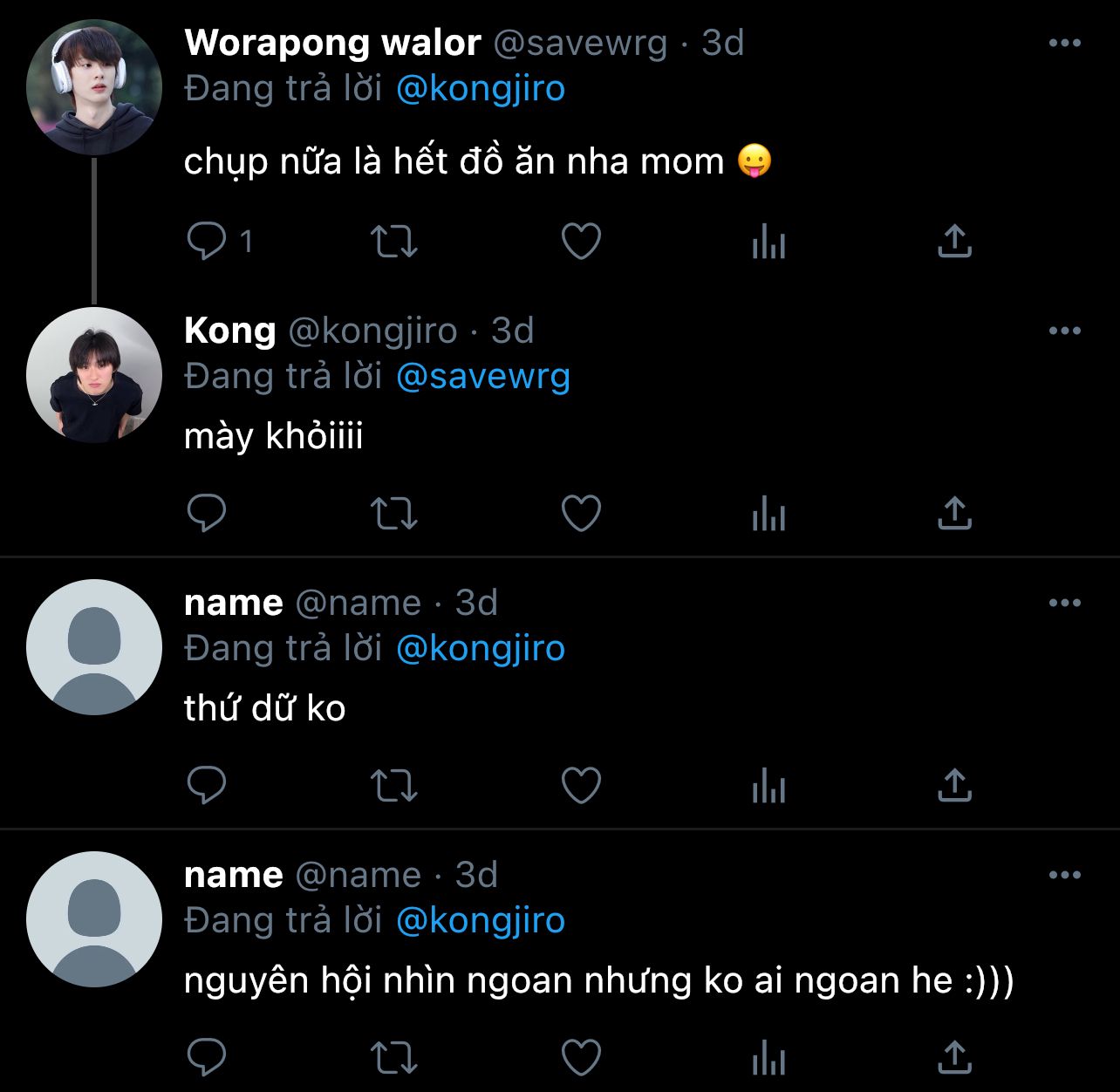View analytics on Worapong walor's tweet
The height and width of the screenshot is (1092, 1120).
(768, 242)
